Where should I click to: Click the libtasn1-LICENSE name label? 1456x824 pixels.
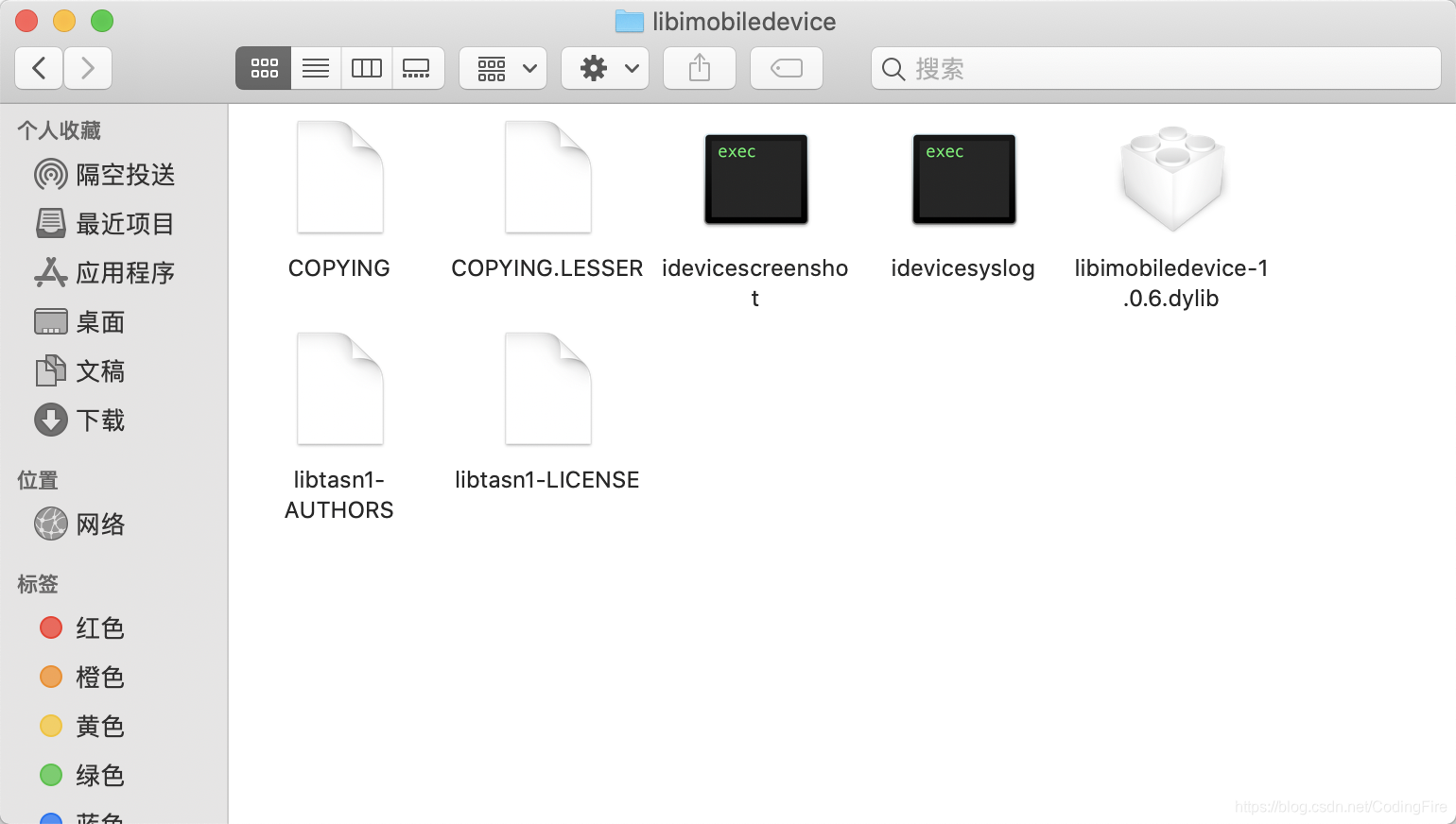click(547, 480)
